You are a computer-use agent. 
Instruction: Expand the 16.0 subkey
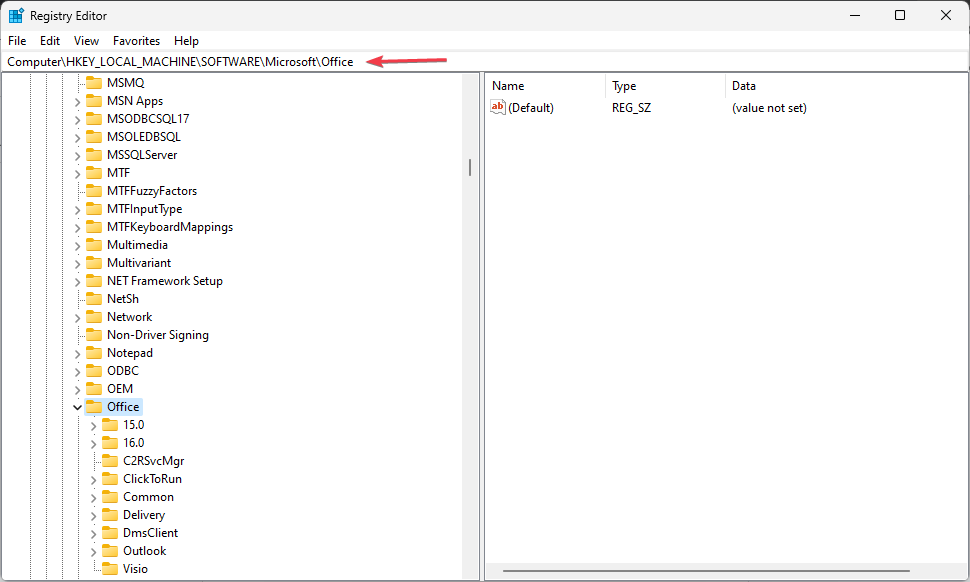[93, 443]
